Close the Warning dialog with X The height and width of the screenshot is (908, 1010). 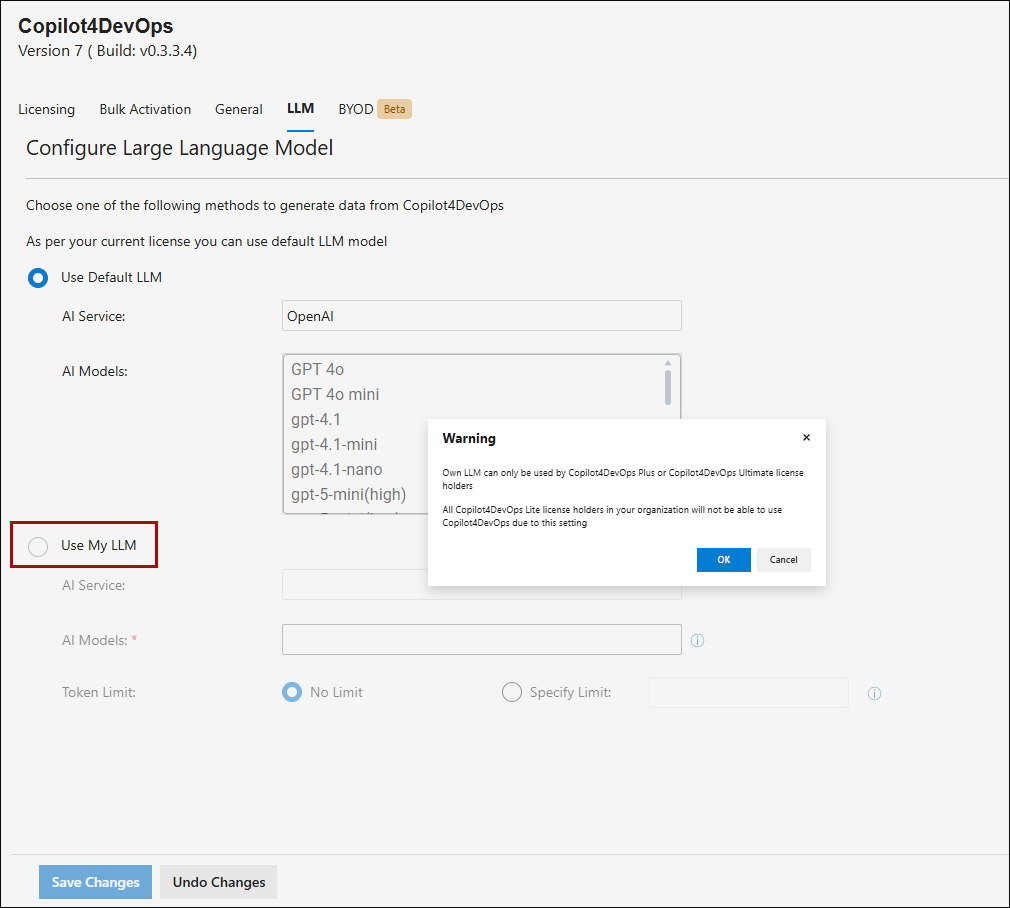(806, 438)
